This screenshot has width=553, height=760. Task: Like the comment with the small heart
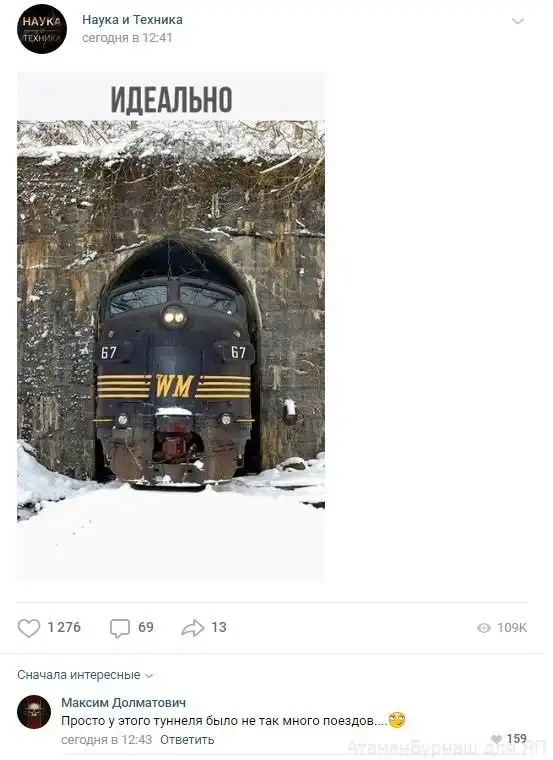click(x=496, y=739)
